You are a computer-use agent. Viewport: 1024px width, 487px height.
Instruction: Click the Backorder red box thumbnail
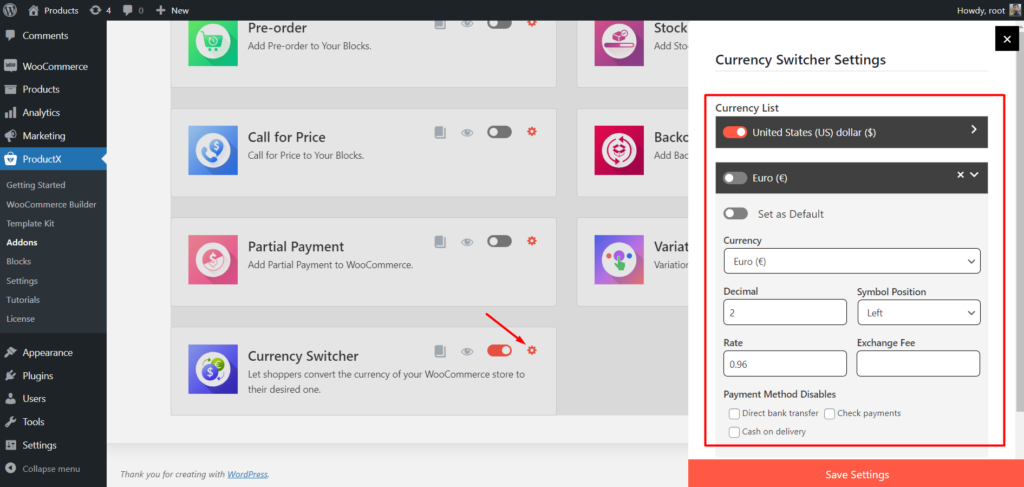tap(619, 150)
